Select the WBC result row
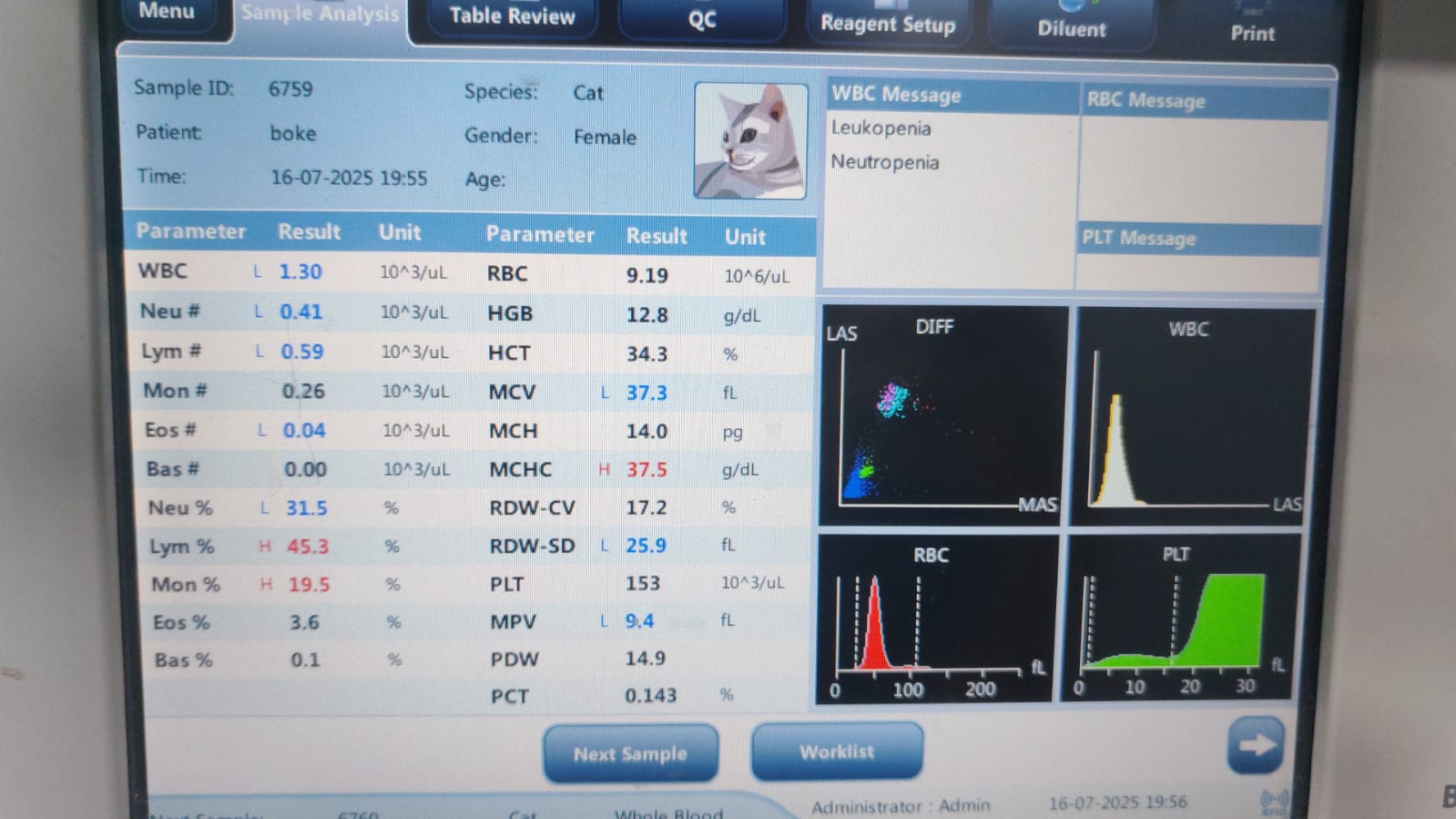 pos(300,272)
